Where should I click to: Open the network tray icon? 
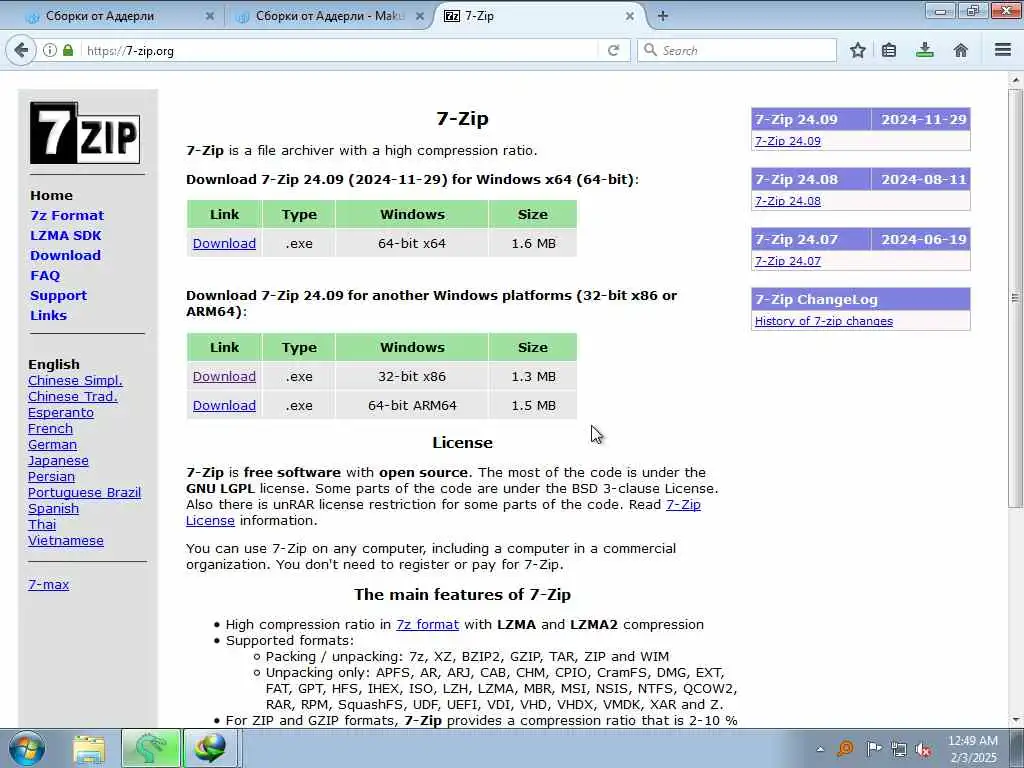point(899,749)
